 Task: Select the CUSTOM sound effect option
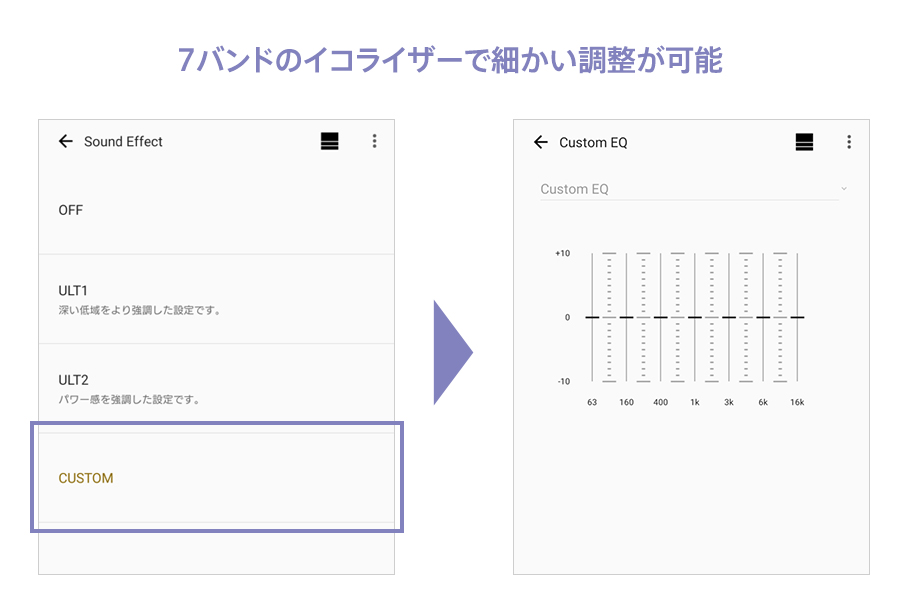[x=216, y=478]
